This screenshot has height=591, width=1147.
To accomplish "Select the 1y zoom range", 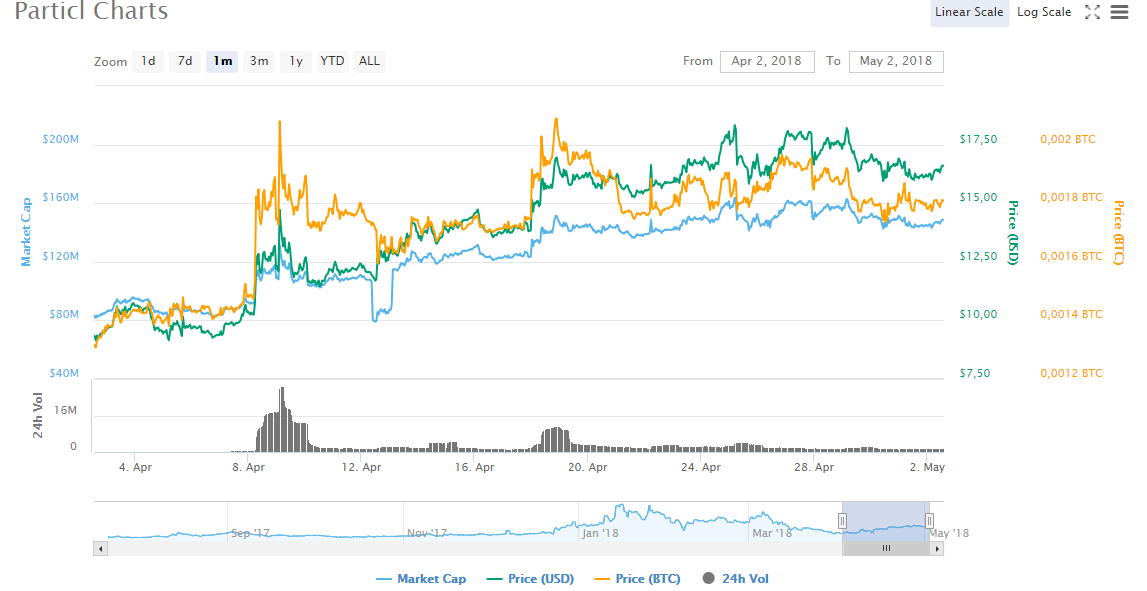I will click(x=296, y=61).
